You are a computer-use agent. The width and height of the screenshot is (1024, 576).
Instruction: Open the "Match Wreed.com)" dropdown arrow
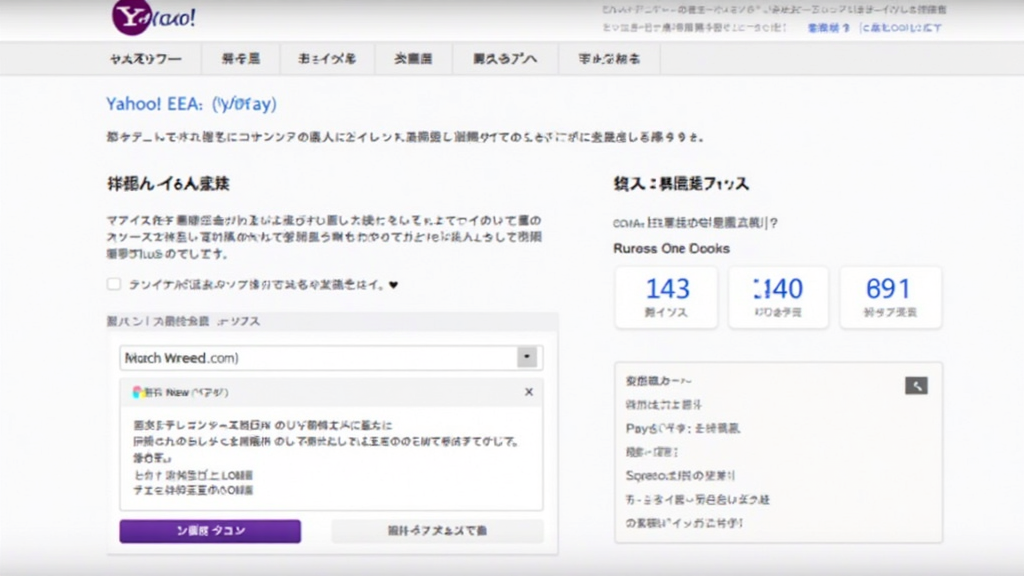(x=527, y=358)
